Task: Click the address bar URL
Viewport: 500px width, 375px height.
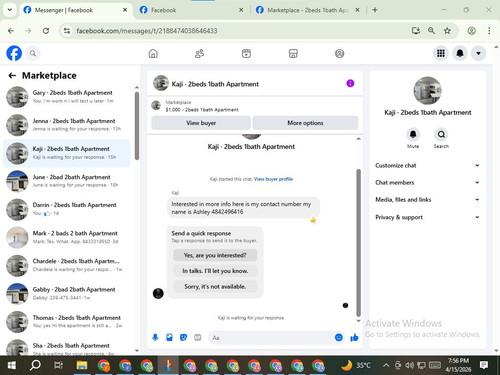Action: click(x=147, y=31)
